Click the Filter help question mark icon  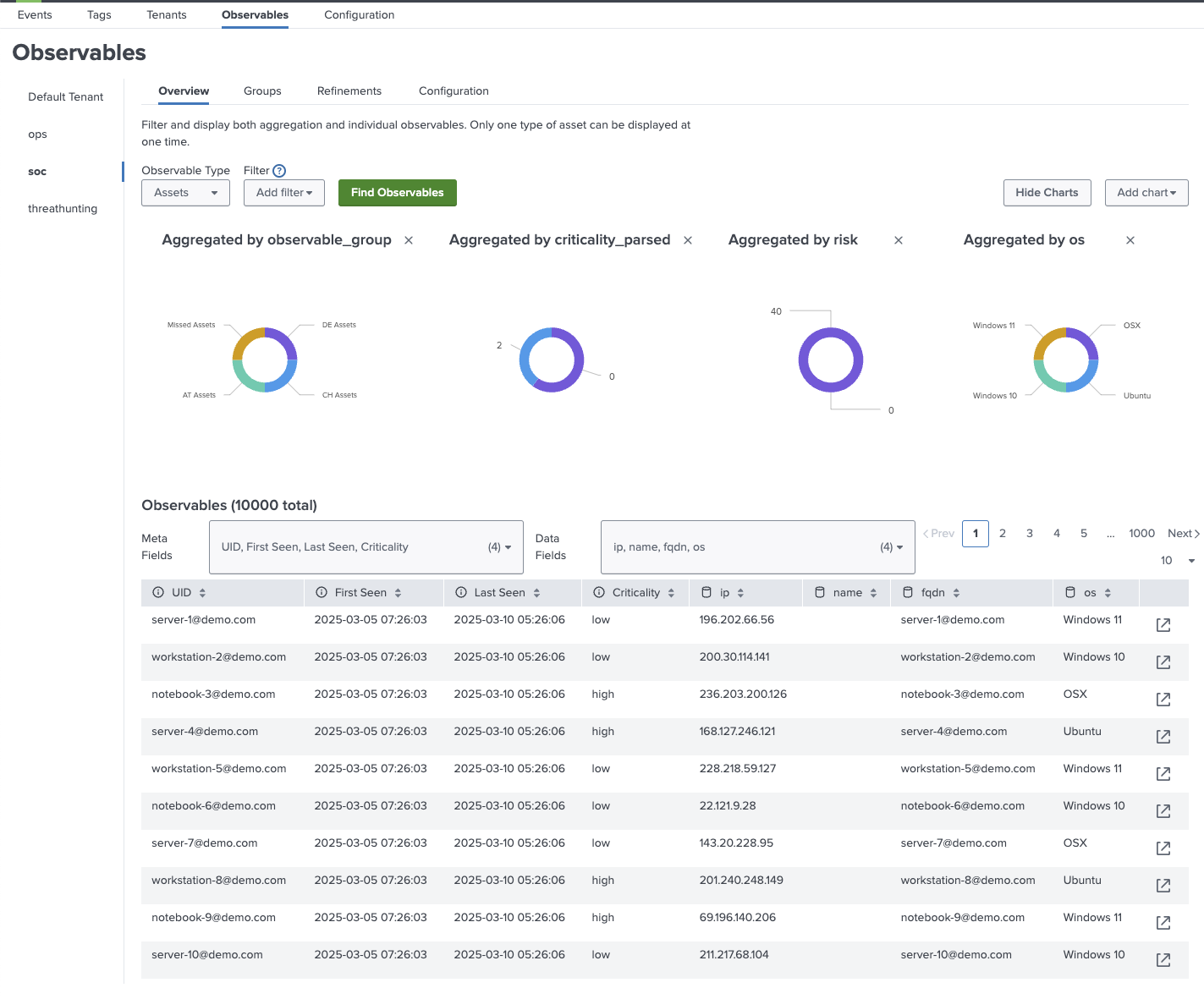click(x=279, y=170)
